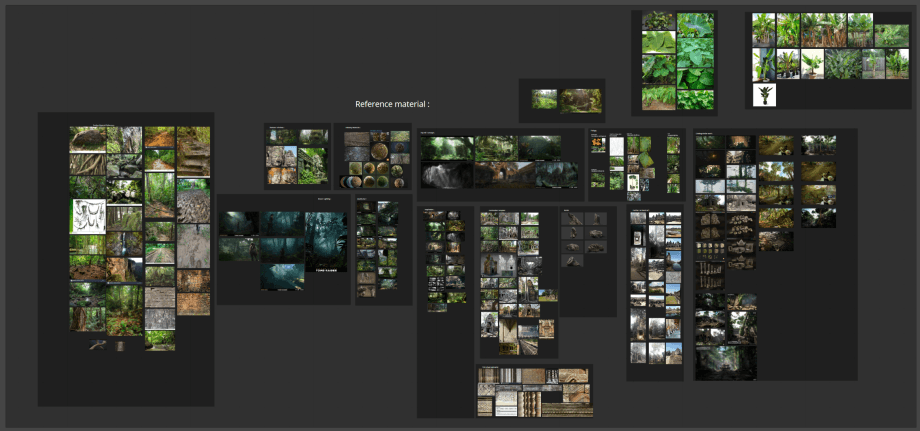This screenshot has height=431, width=920.
Task: Click the explorer standing in jungle screenshot
Action: [239, 249]
